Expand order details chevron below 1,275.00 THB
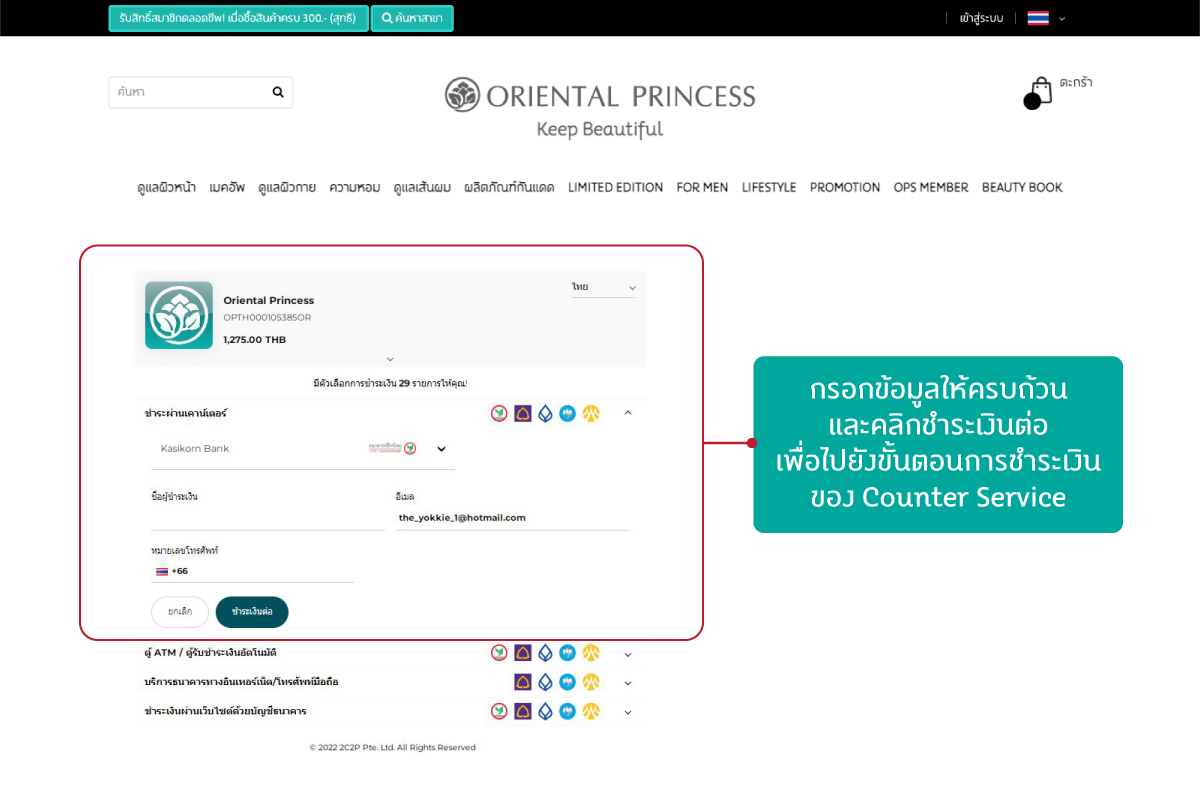This screenshot has width=1200, height=800. tap(390, 359)
